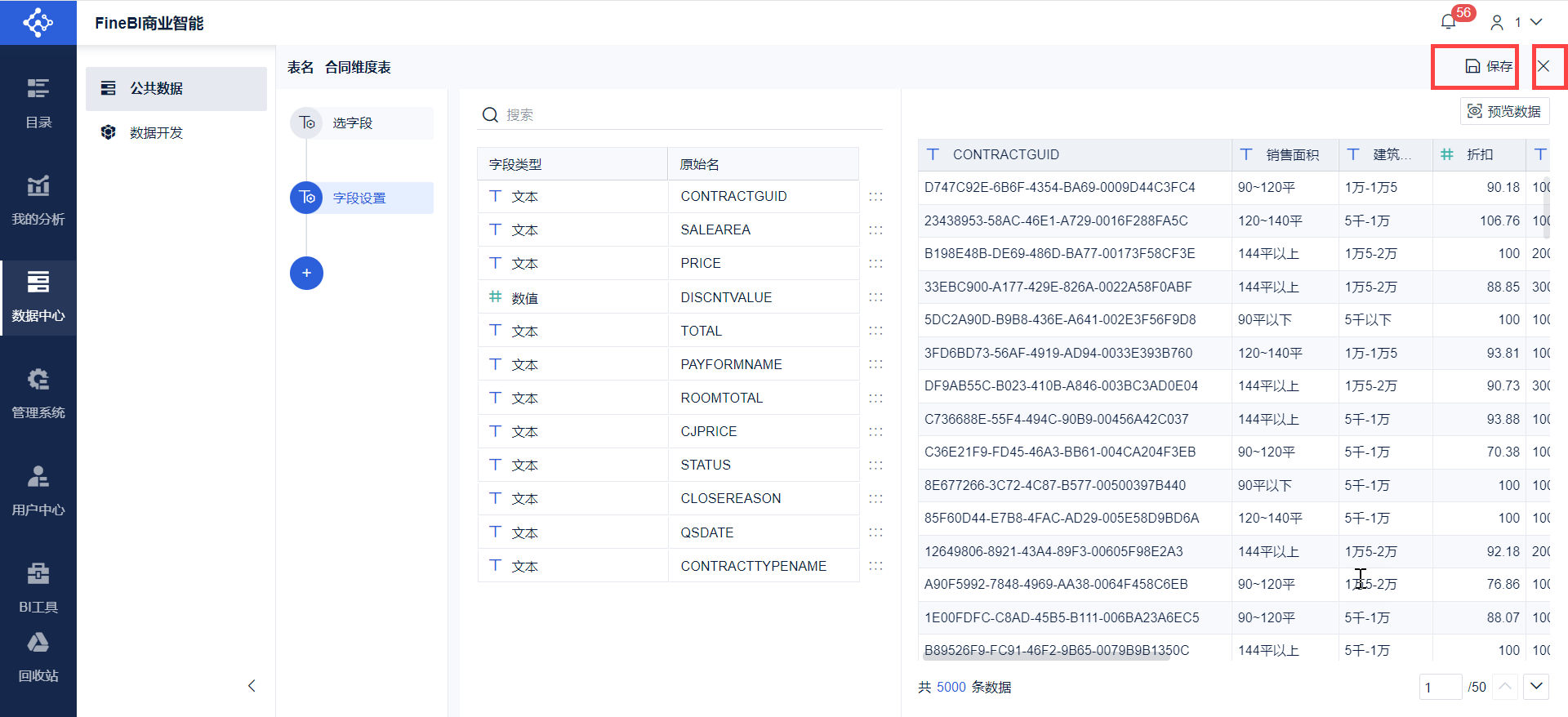Click the text type icon for STATUS

tap(495, 465)
